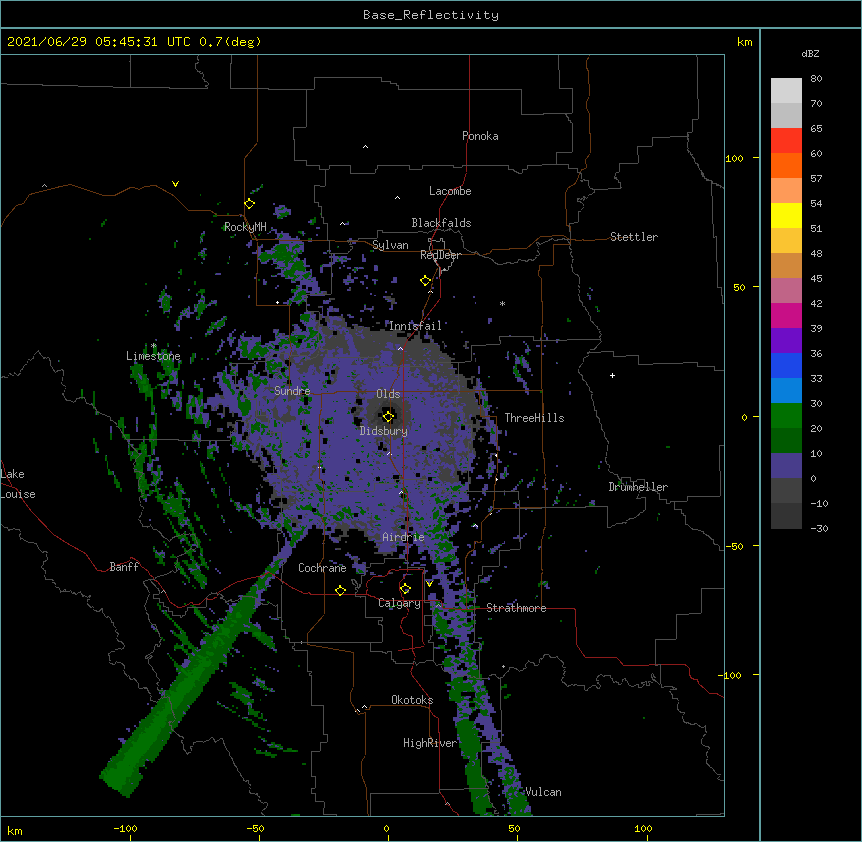
Task: Click the Olds town label
Action: click(x=388, y=394)
